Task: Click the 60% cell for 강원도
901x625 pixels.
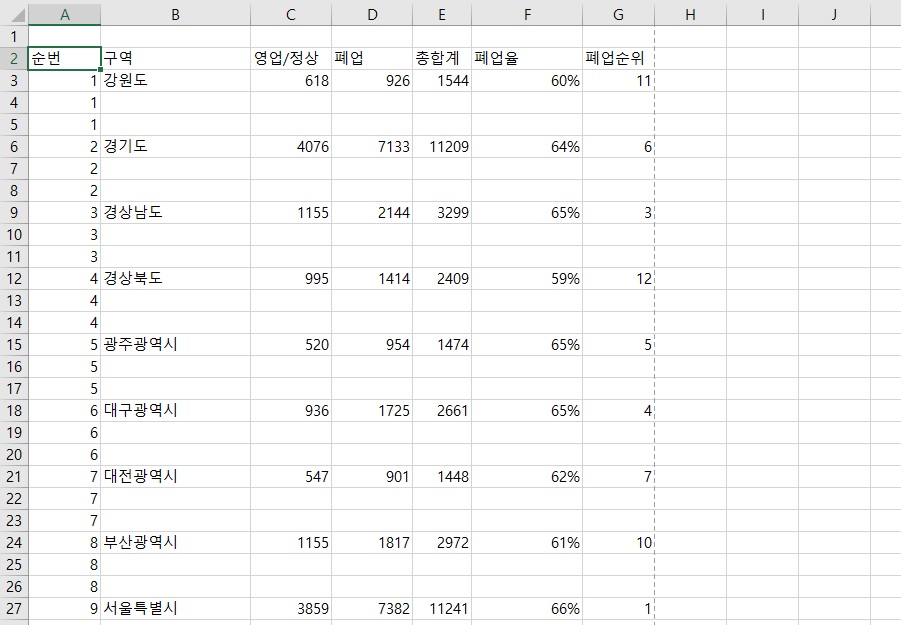Action: tap(527, 80)
